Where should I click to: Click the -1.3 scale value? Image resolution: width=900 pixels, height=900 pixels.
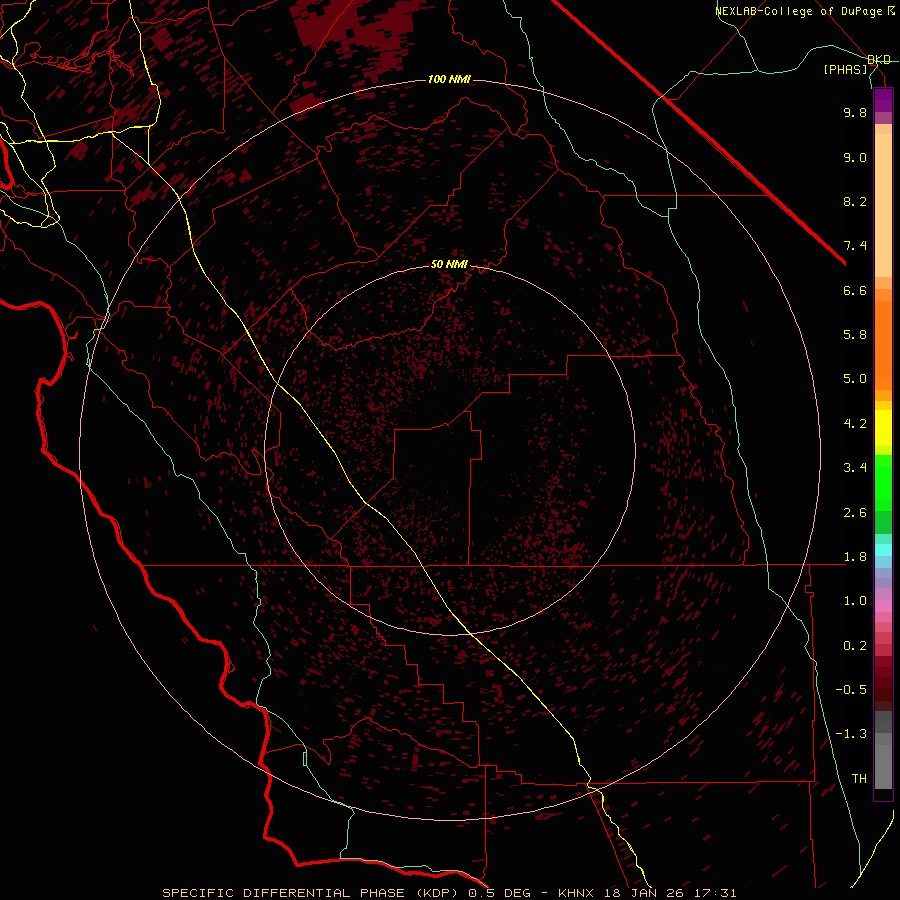click(x=851, y=734)
